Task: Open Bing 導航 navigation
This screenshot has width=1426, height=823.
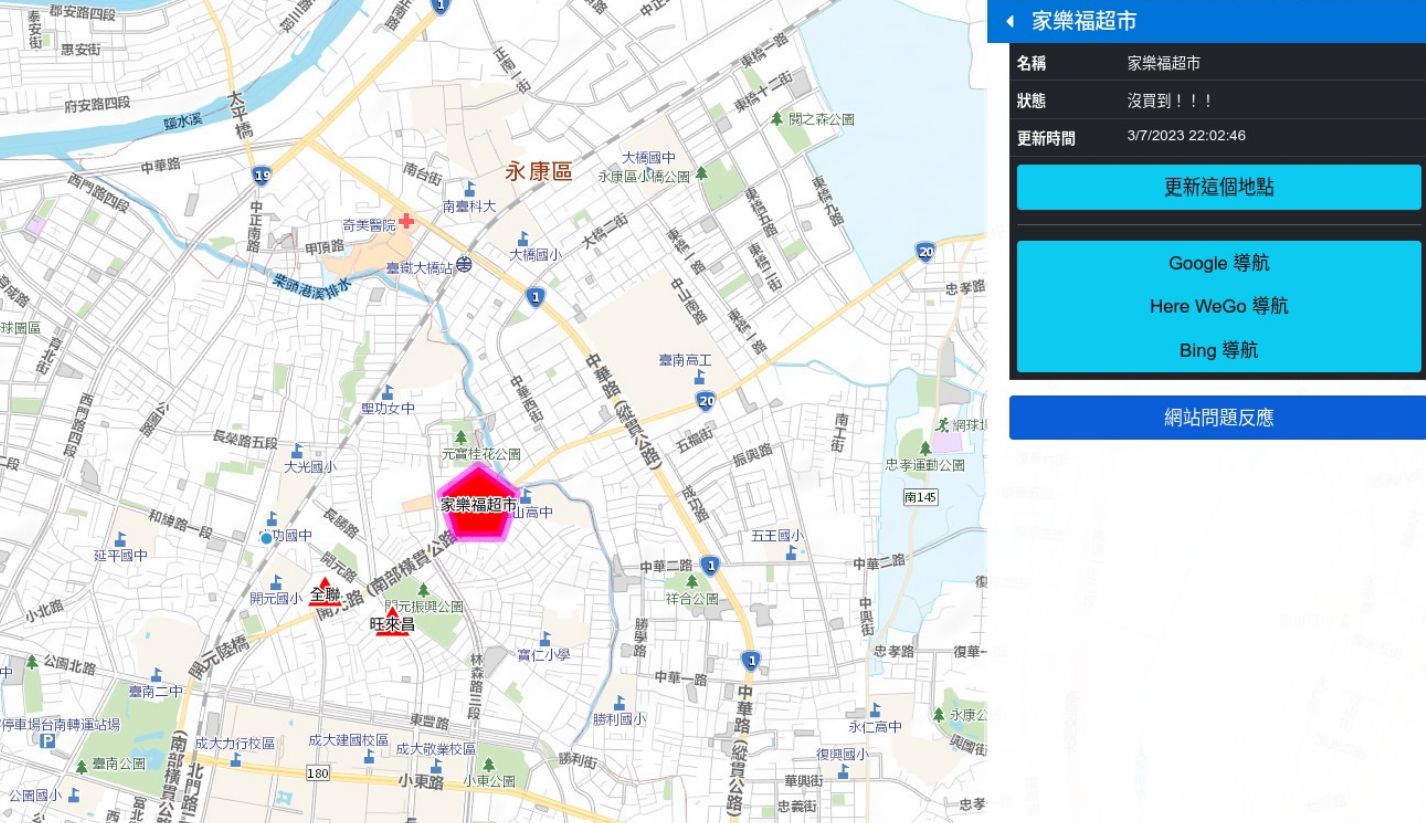Action: tap(1218, 350)
